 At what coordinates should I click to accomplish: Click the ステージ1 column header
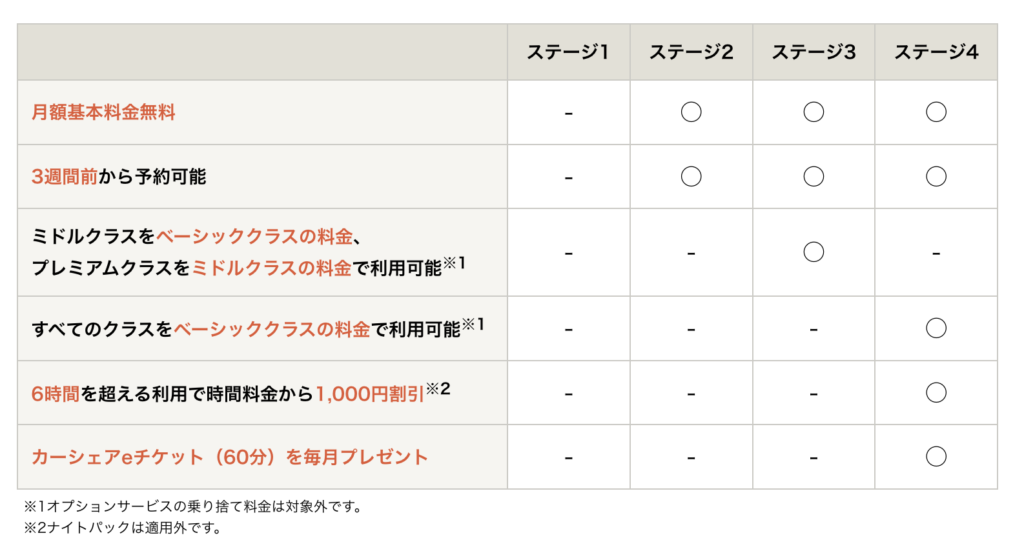[568, 52]
